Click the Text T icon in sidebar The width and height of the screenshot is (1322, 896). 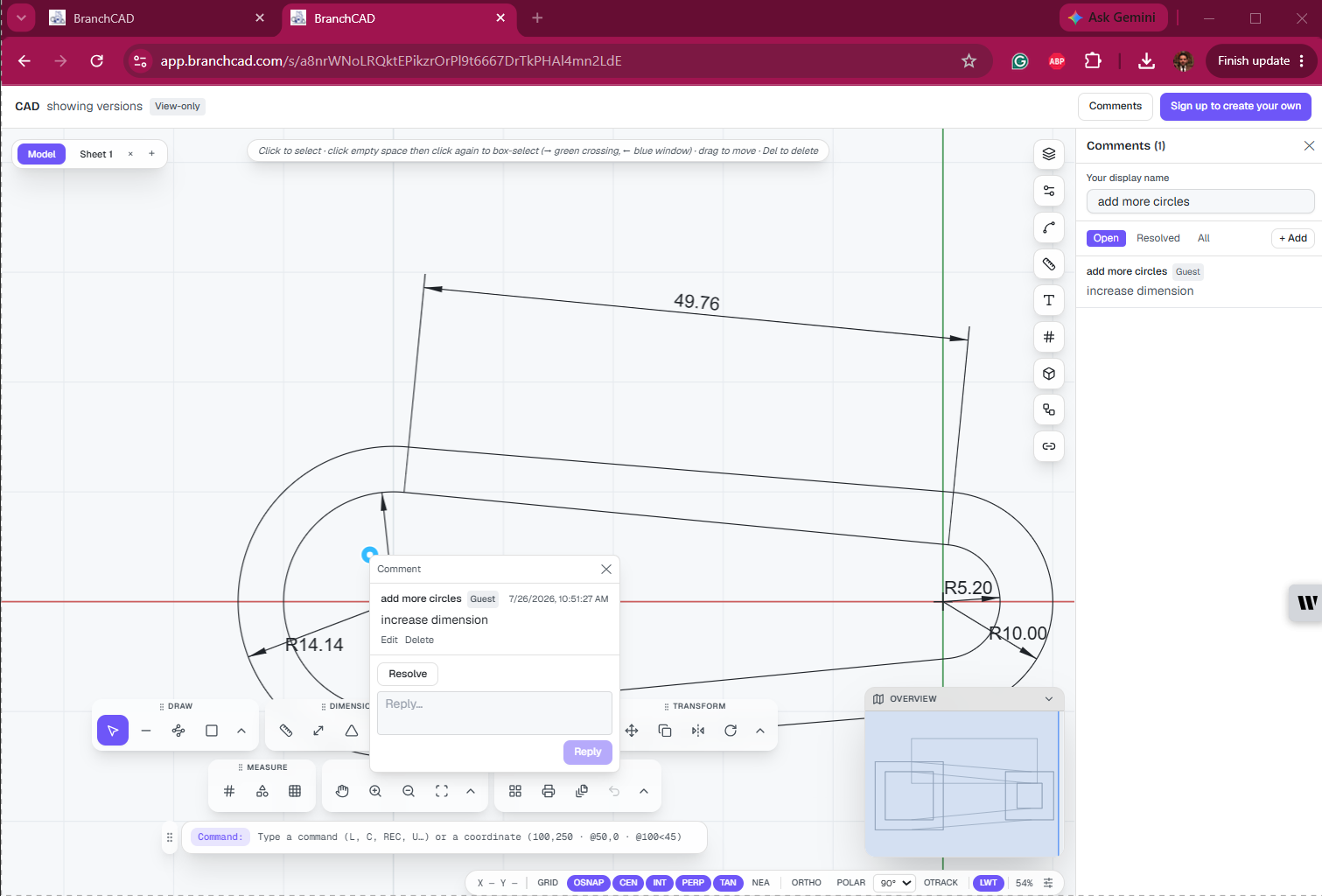pyautogui.click(x=1049, y=300)
